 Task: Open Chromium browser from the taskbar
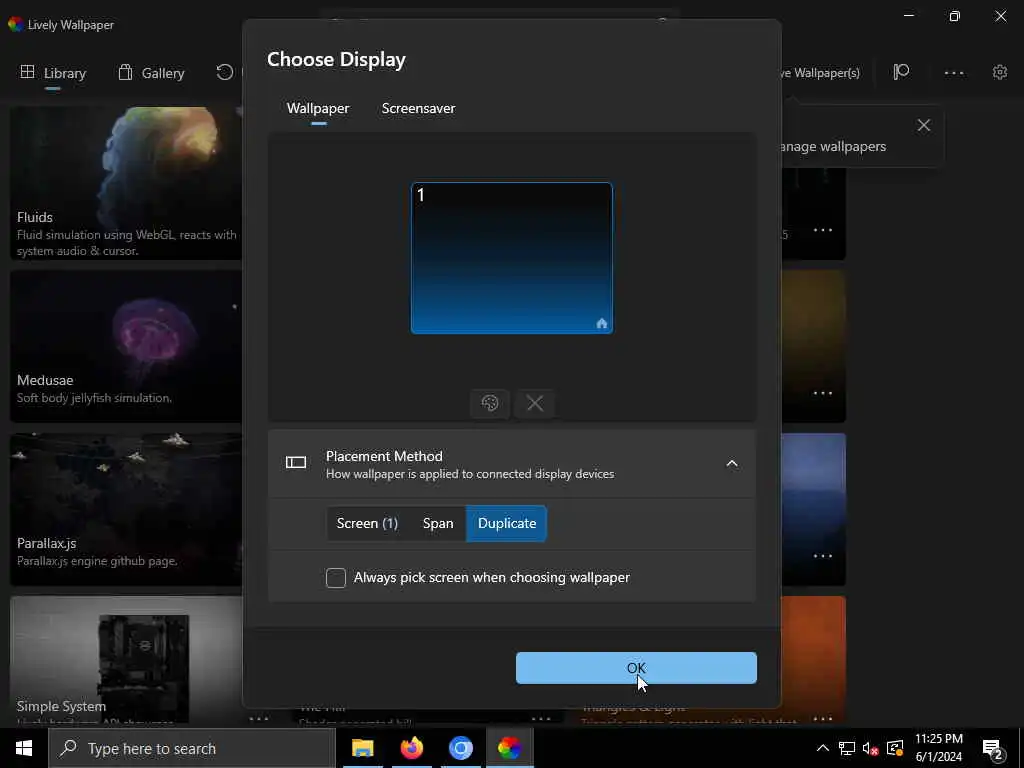pos(460,748)
